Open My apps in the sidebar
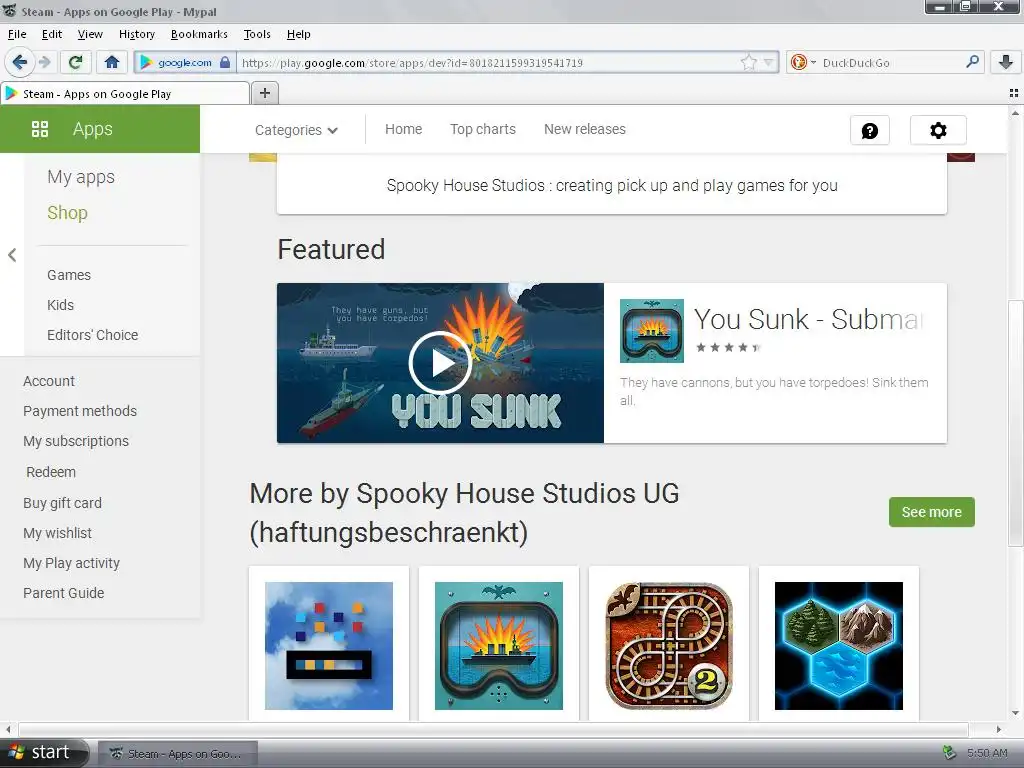This screenshot has width=1024, height=768. (81, 177)
